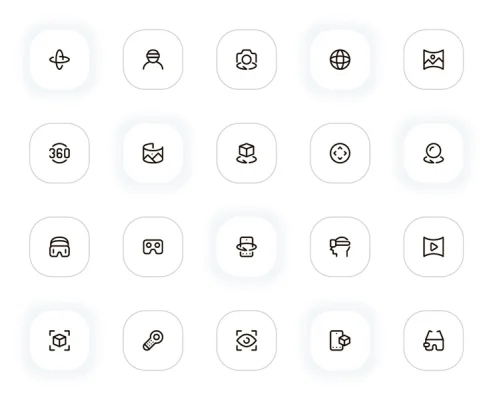
Task: Select the smart glasses icon
Action: tap(433, 341)
